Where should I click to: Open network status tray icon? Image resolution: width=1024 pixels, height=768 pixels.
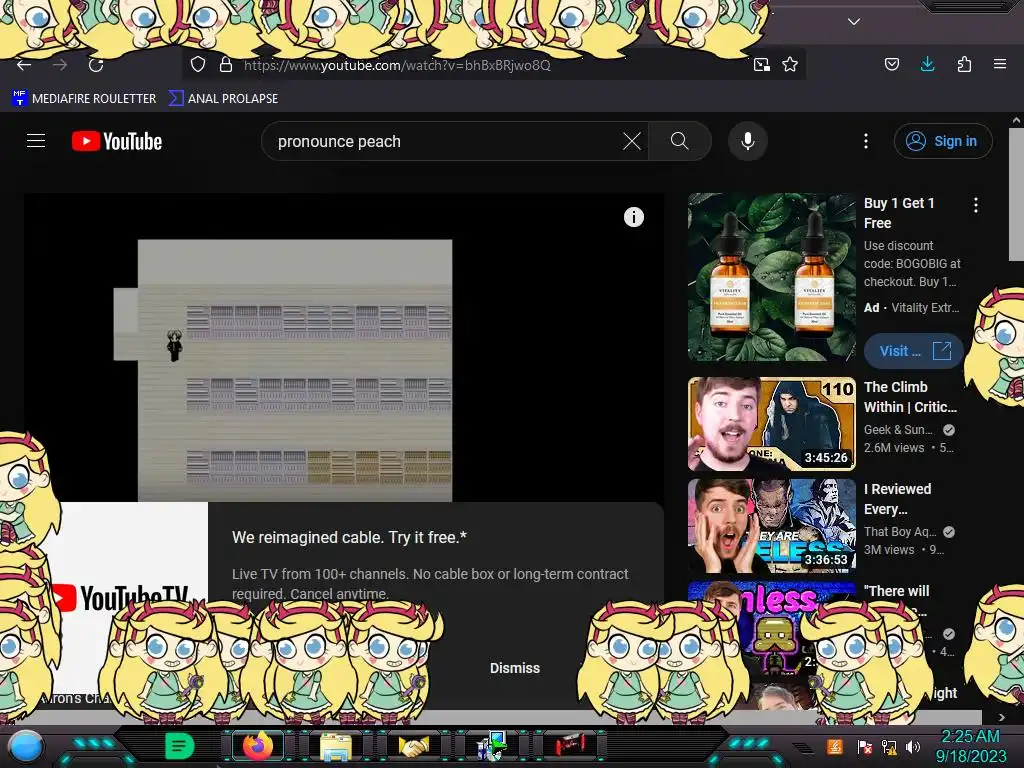[889, 746]
